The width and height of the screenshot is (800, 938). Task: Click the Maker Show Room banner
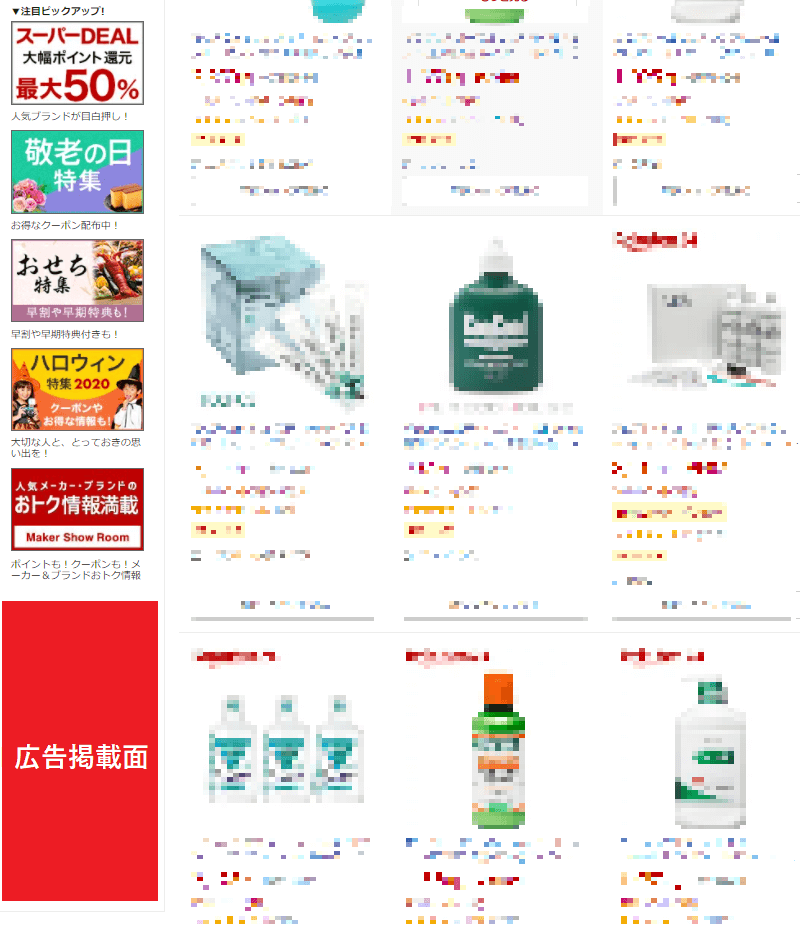tap(77, 509)
